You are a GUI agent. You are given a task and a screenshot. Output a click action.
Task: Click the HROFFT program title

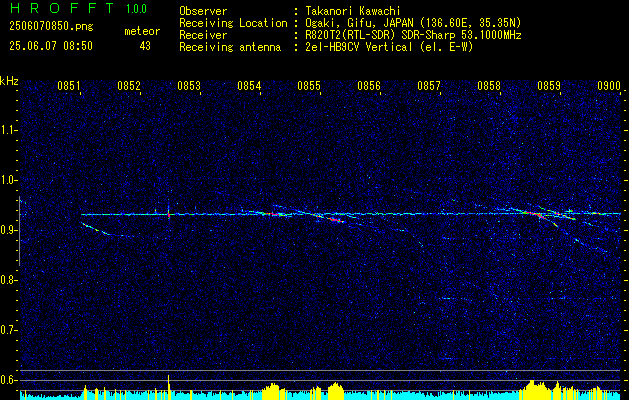62,8
